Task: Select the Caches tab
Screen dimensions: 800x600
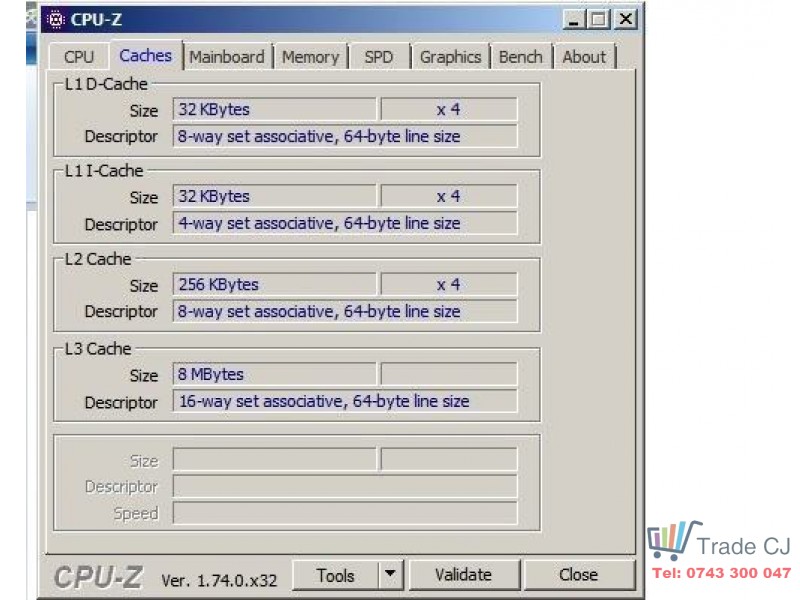Action: [145, 55]
